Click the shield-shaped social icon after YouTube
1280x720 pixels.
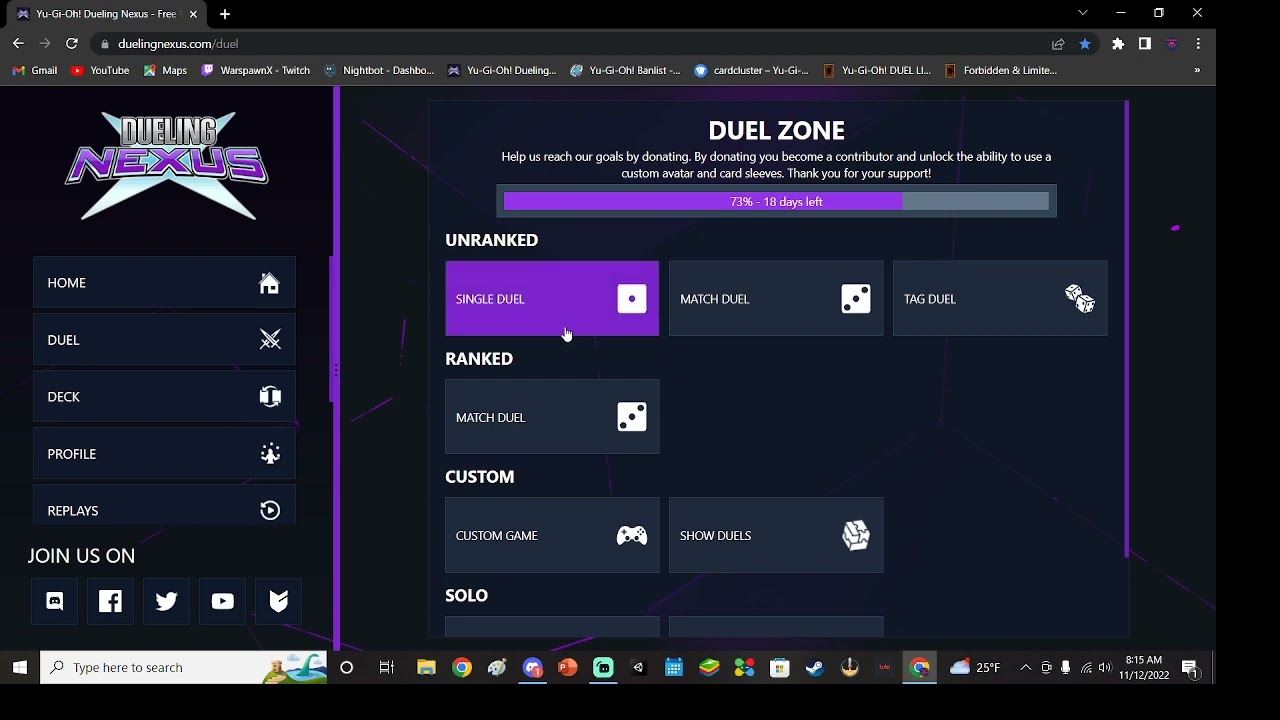pos(279,601)
